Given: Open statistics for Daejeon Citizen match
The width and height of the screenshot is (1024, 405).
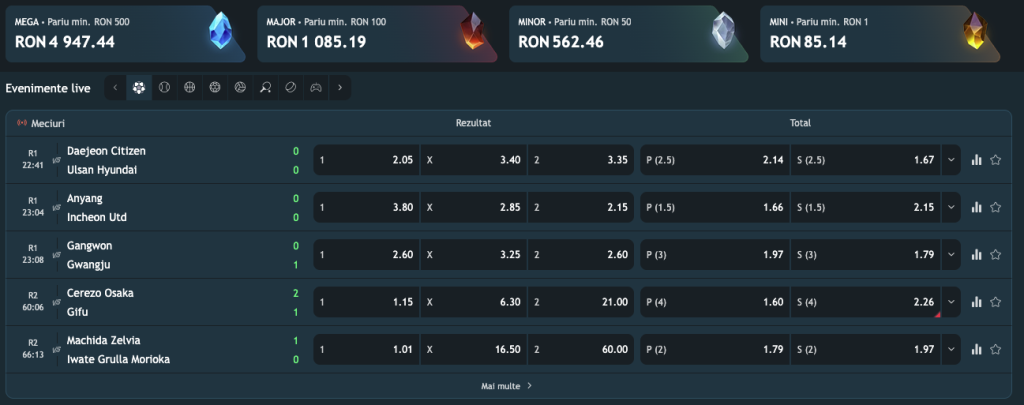Looking at the screenshot, I should [976, 160].
